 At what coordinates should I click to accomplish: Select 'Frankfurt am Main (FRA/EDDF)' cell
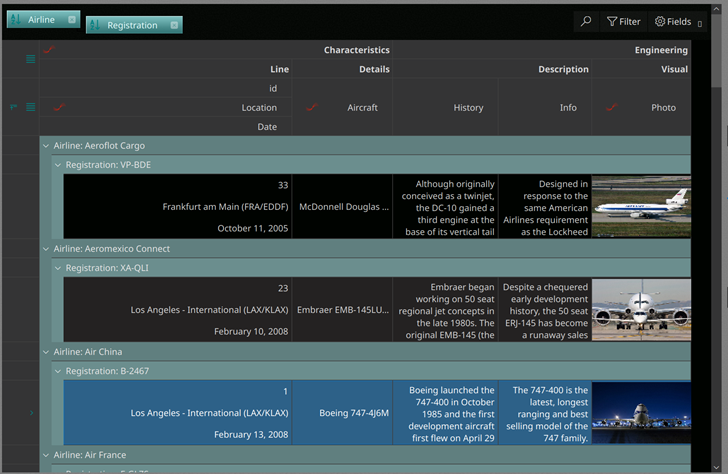178,207
